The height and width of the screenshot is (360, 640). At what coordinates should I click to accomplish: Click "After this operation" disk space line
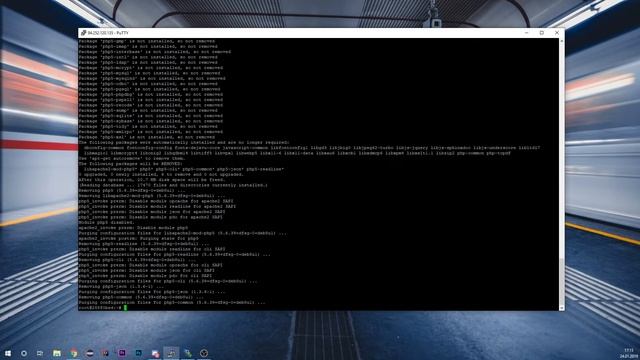(x=151, y=180)
